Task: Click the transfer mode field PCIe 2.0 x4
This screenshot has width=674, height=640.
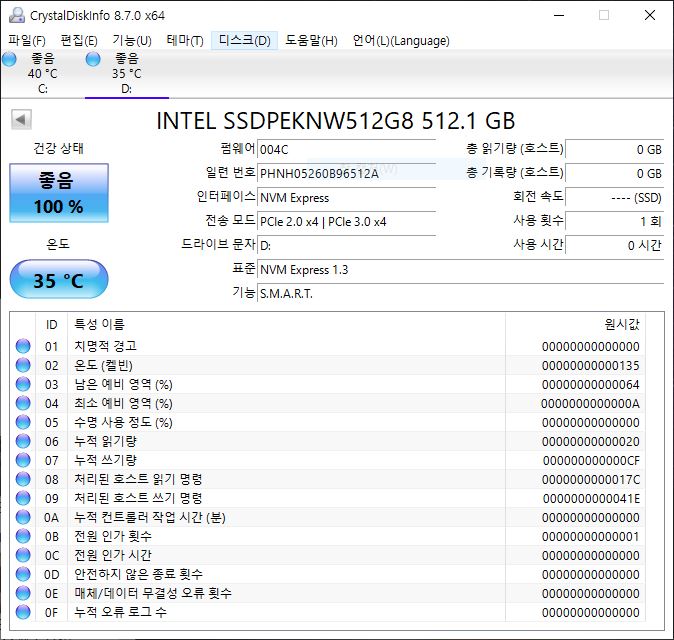Action: [x=346, y=222]
